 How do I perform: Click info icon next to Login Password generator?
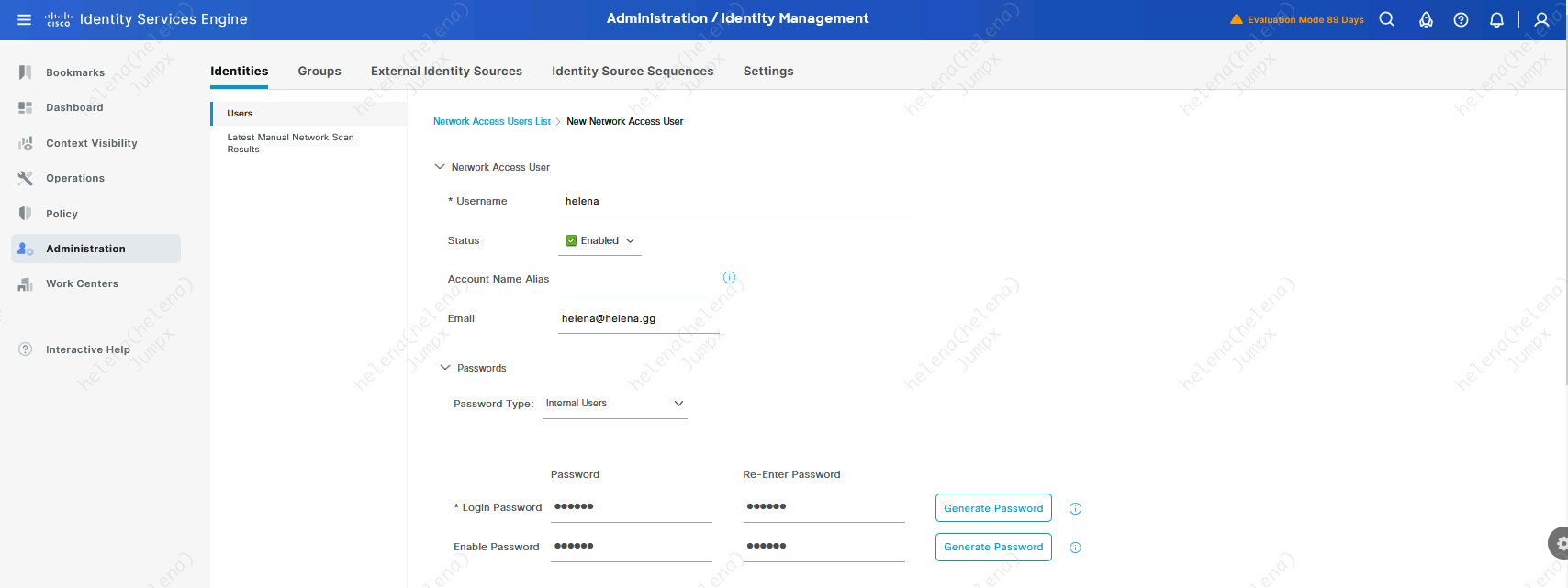[1075, 509]
